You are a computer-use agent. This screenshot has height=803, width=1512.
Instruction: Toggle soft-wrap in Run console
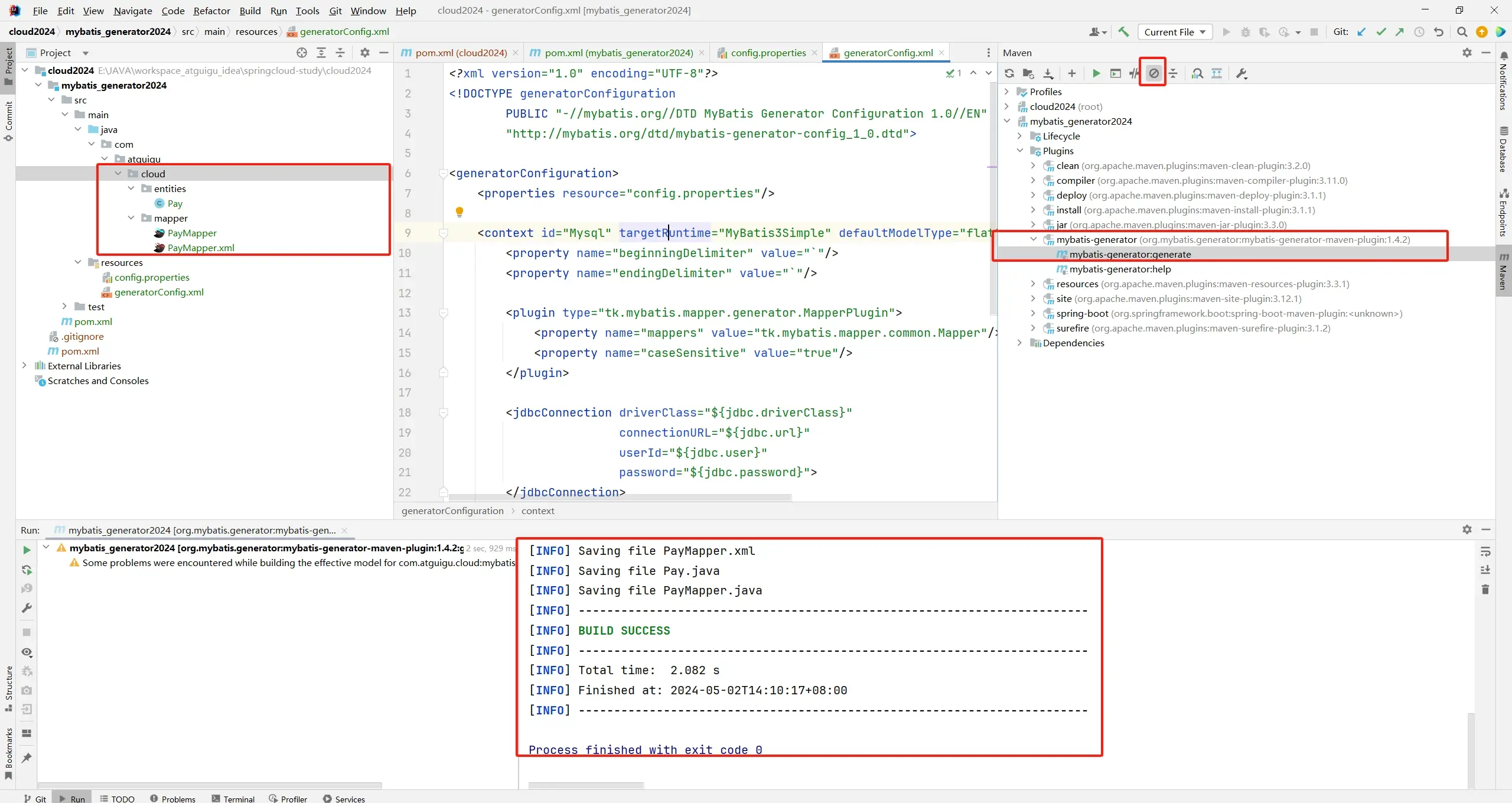pyautogui.click(x=1485, y=551)
